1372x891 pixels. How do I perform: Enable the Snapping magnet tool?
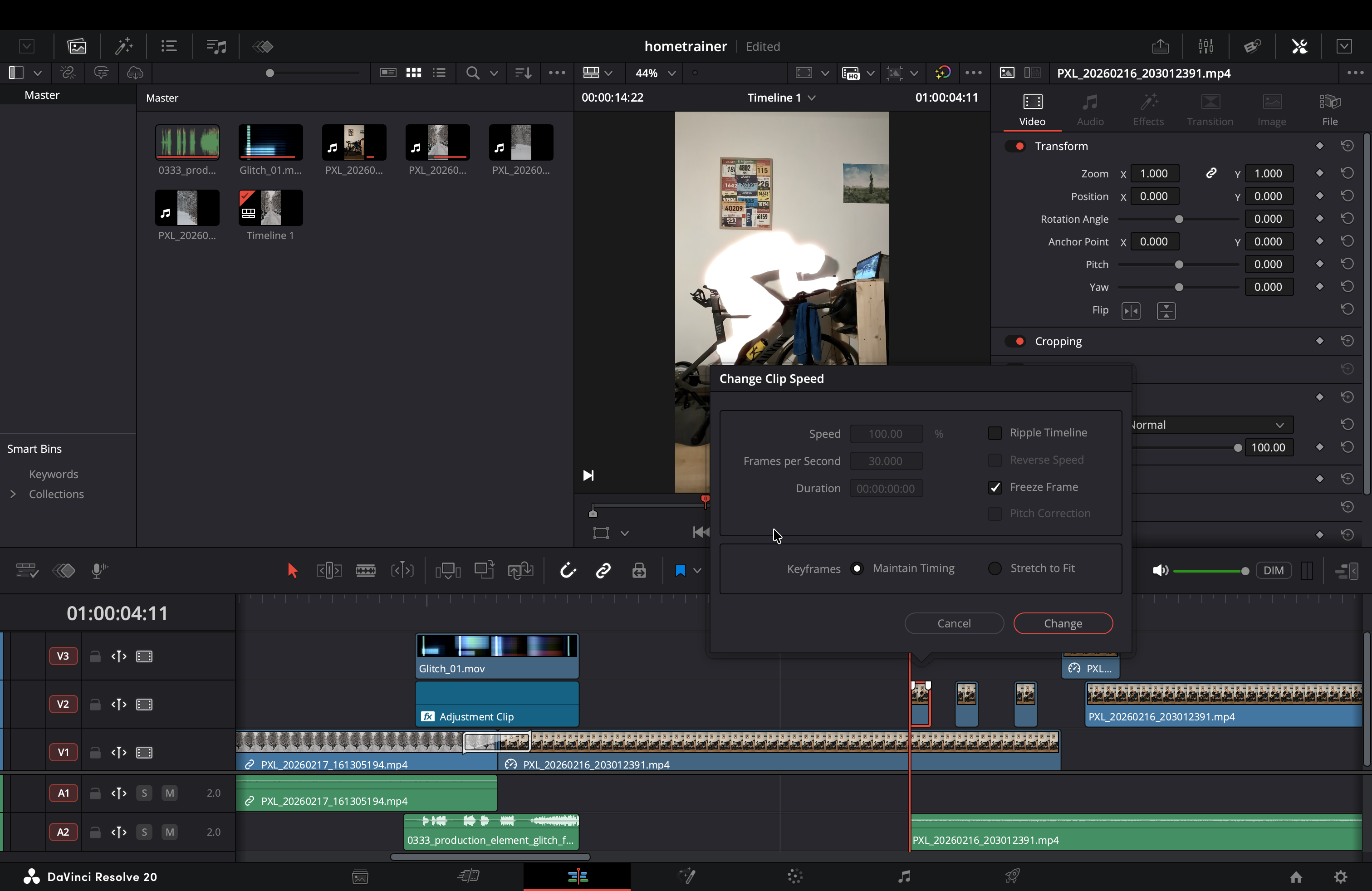pos(568,570)
